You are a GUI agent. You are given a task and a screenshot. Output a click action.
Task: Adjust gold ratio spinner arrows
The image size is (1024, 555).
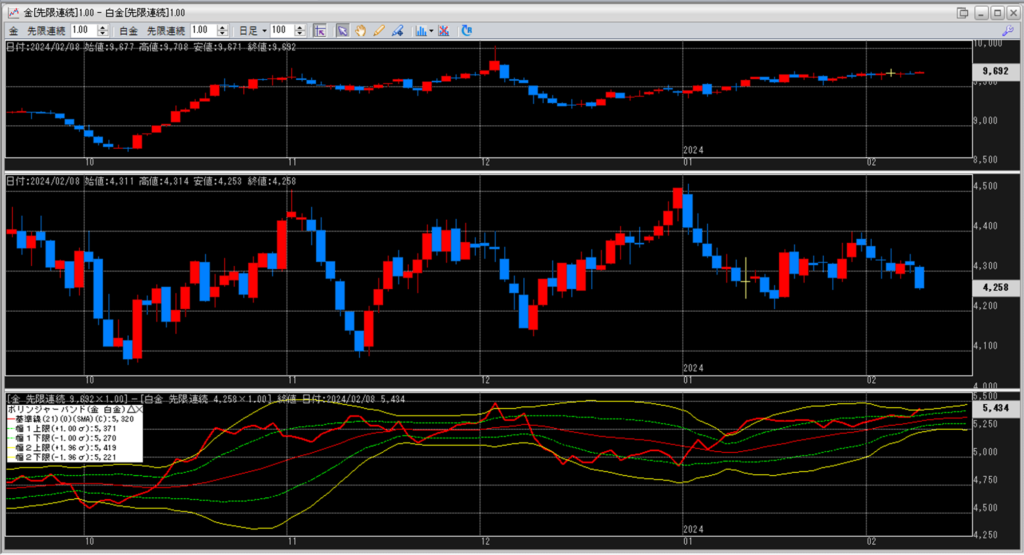(x=106, y=30)
